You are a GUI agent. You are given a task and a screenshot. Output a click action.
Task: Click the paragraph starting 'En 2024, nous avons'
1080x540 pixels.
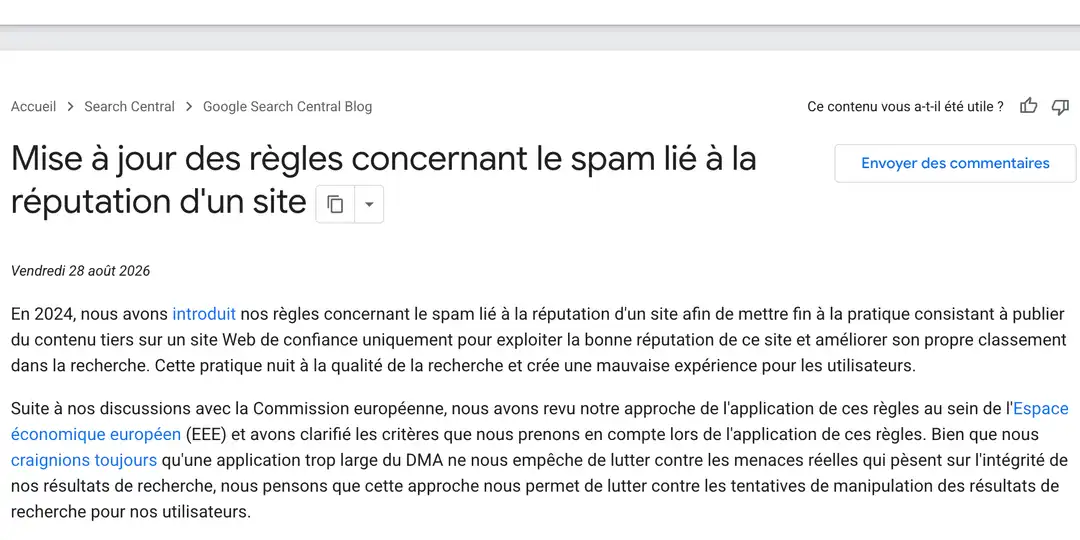click(x=539, y=340)
